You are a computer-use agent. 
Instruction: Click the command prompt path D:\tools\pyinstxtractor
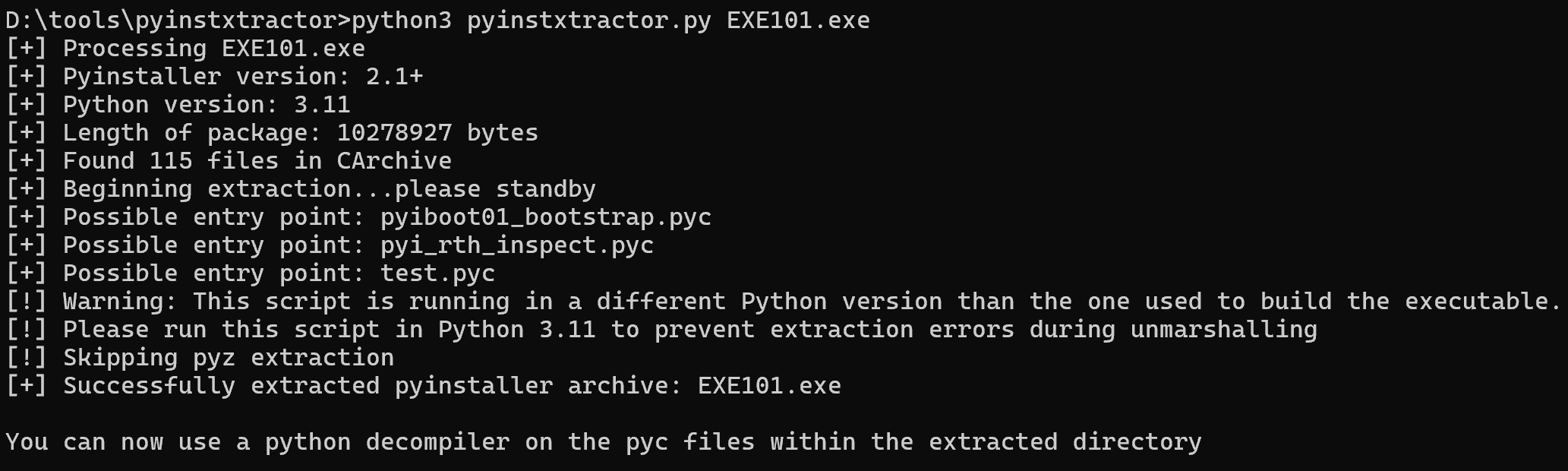pyautogui.click(x=173, y=21)
